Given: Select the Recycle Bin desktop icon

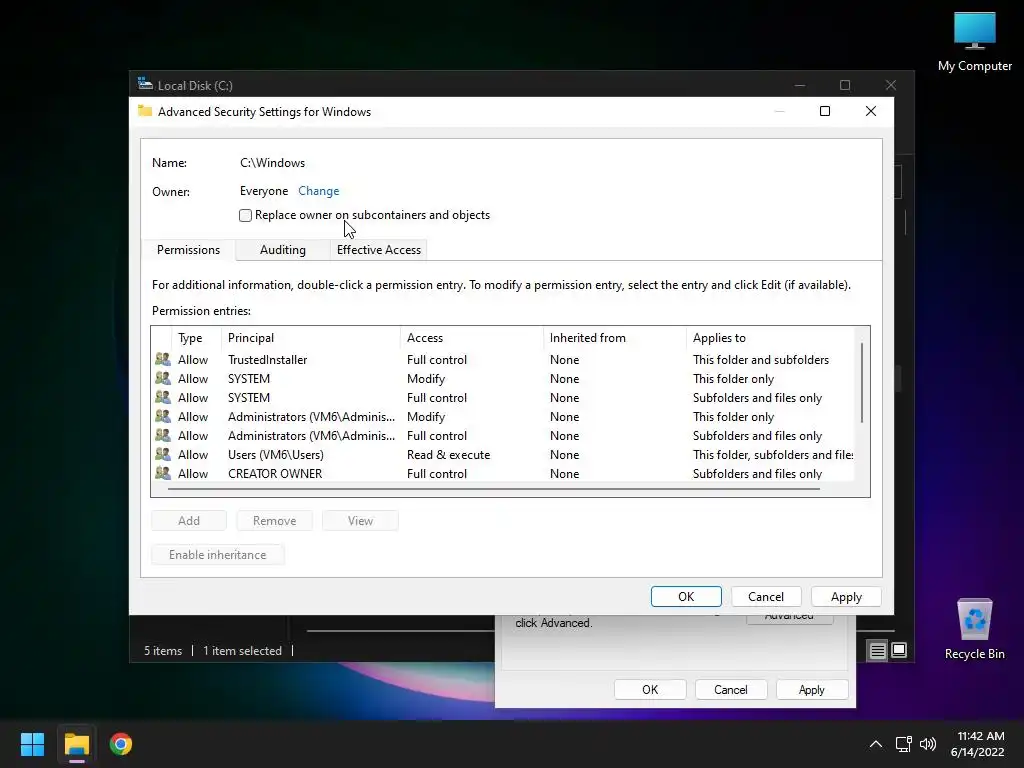Looking at the screenshot, I should (x=974, y=629).
